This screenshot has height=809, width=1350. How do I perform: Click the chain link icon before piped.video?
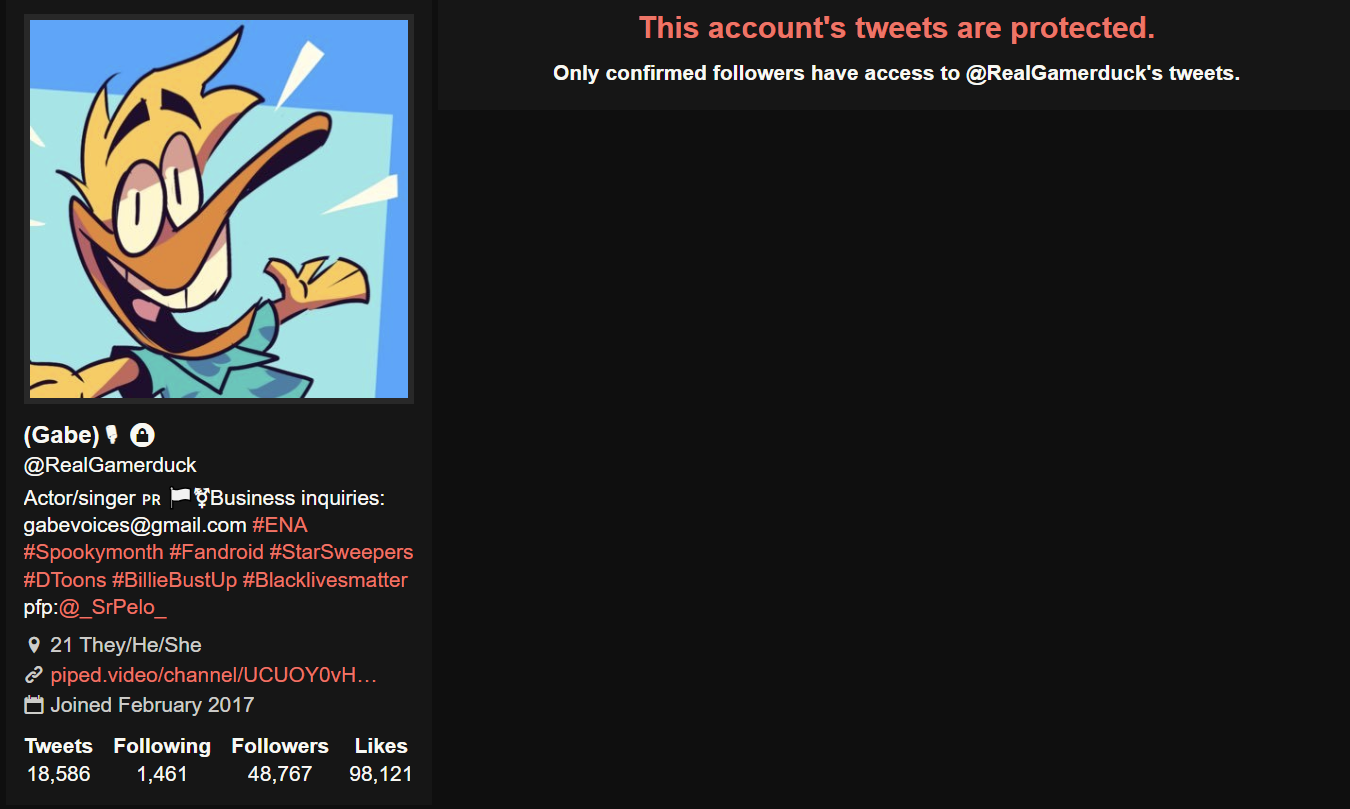coord(34,675)
